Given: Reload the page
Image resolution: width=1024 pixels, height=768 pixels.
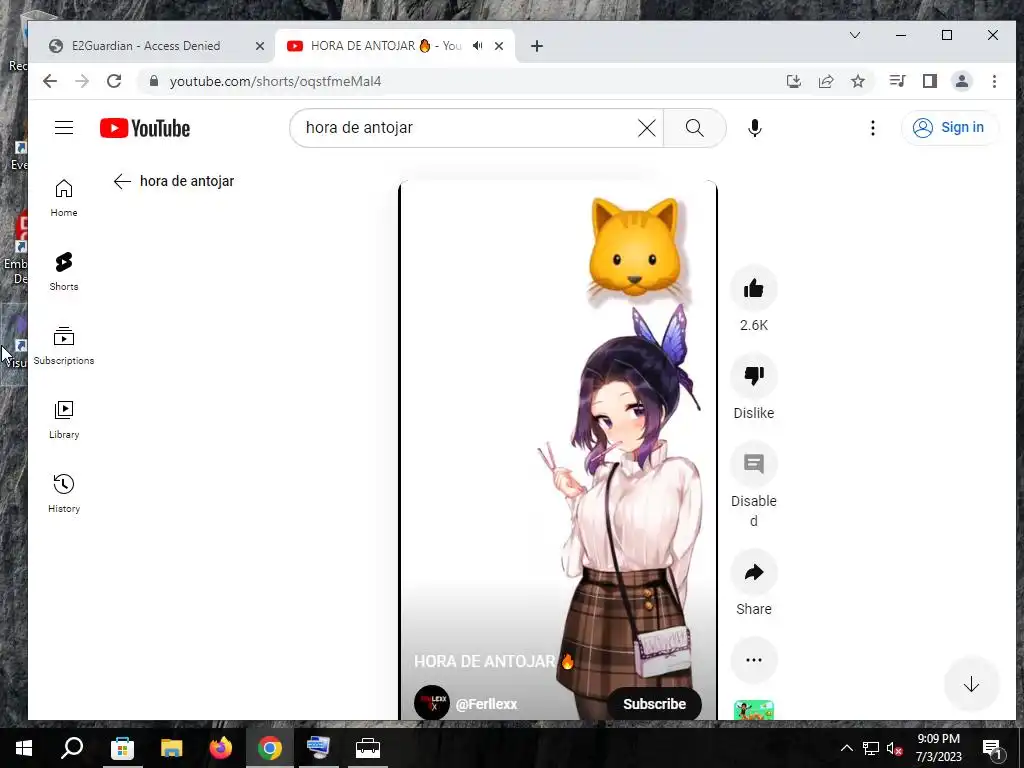Looking at the screenshot, I should pyautogui.click(x=114, y=81).
